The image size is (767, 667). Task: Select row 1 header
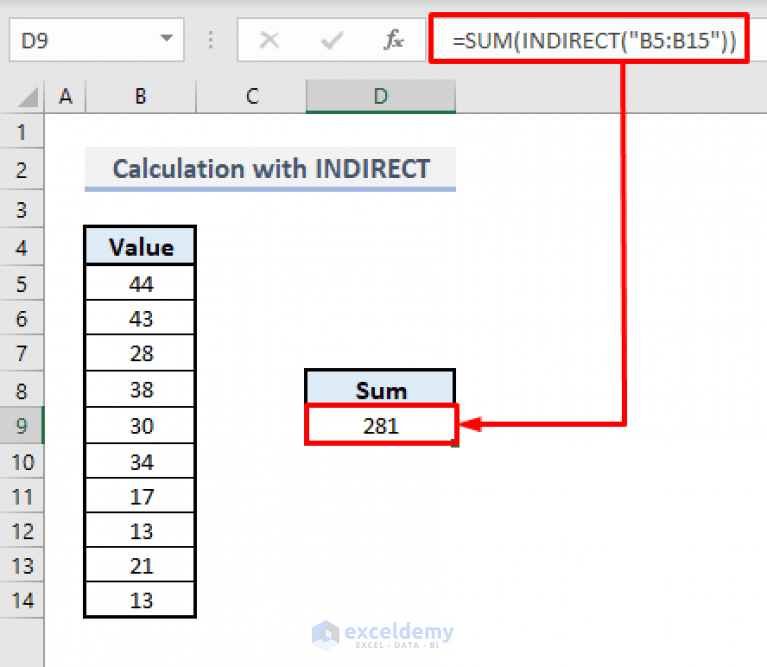coord(22,132)
